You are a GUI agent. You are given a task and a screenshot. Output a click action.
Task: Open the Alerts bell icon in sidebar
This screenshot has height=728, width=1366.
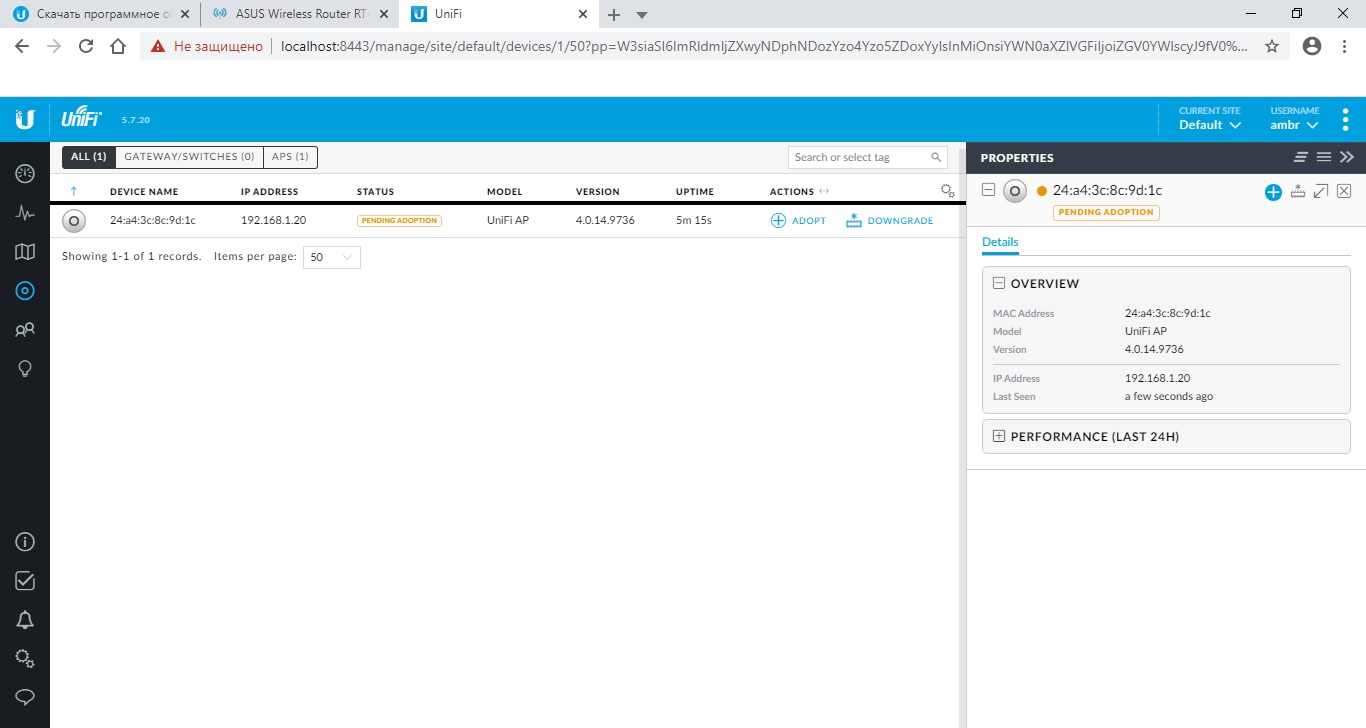pos(25,620)
